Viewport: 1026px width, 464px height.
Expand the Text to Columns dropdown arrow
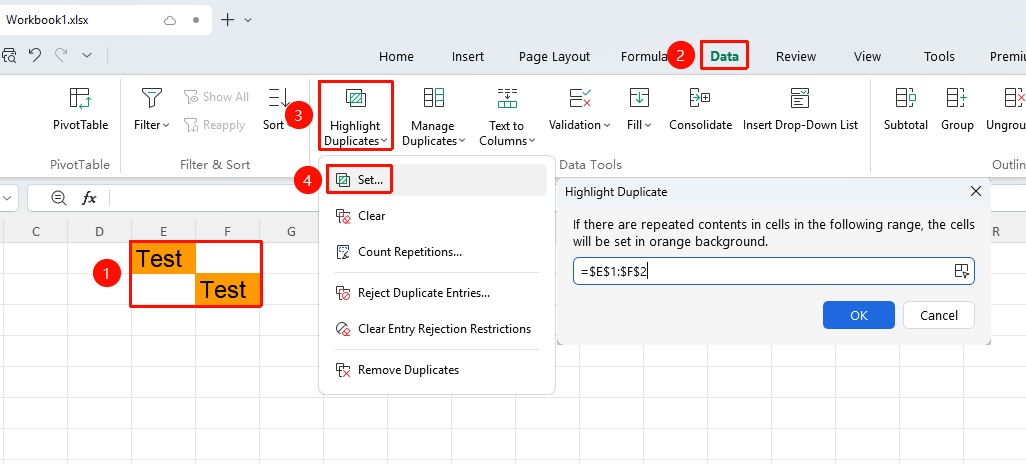pyautogui.click(x=532, y=141)
